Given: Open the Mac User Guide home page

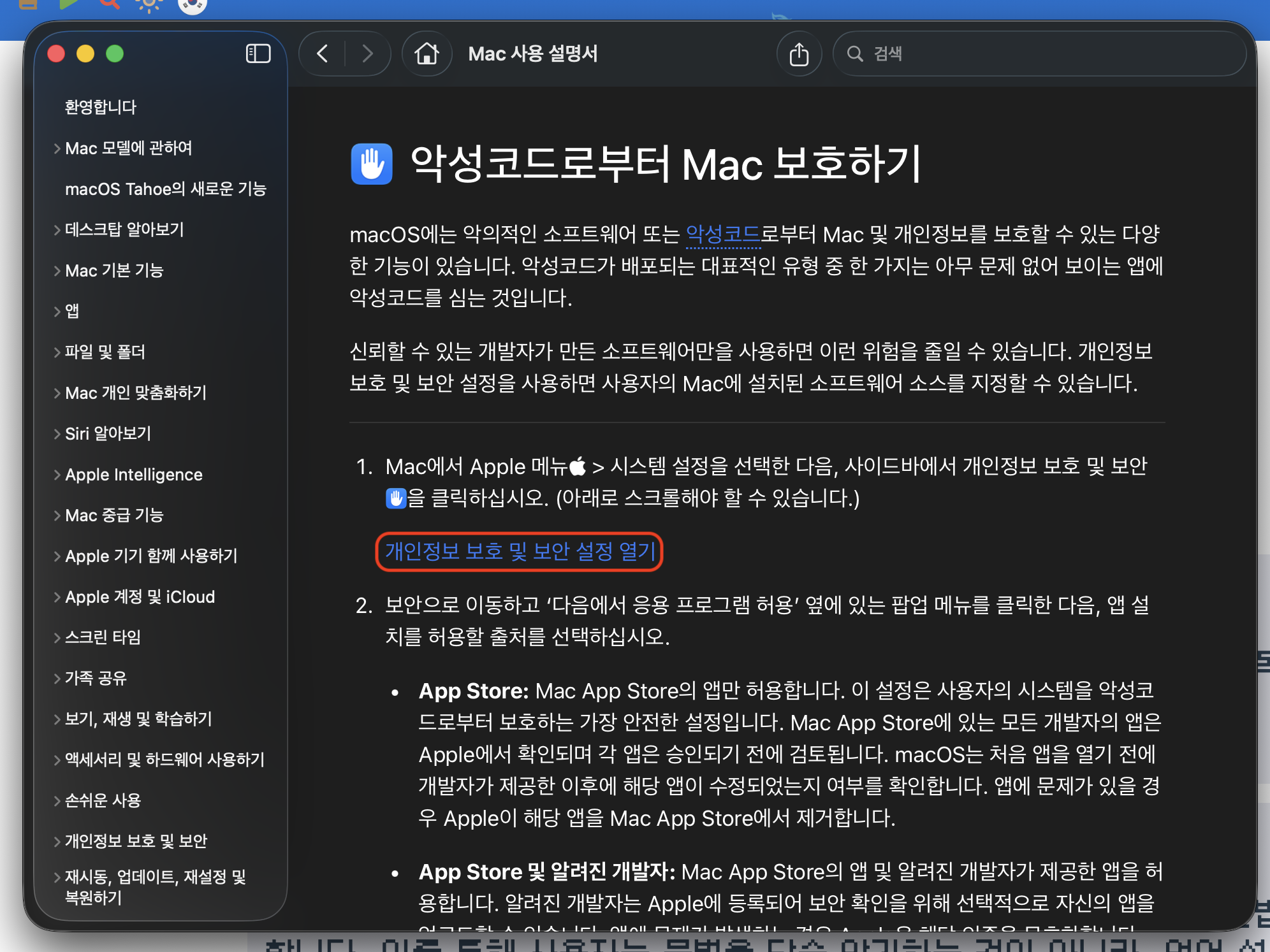Looking at the screenshot, I should tap(427, 54).
